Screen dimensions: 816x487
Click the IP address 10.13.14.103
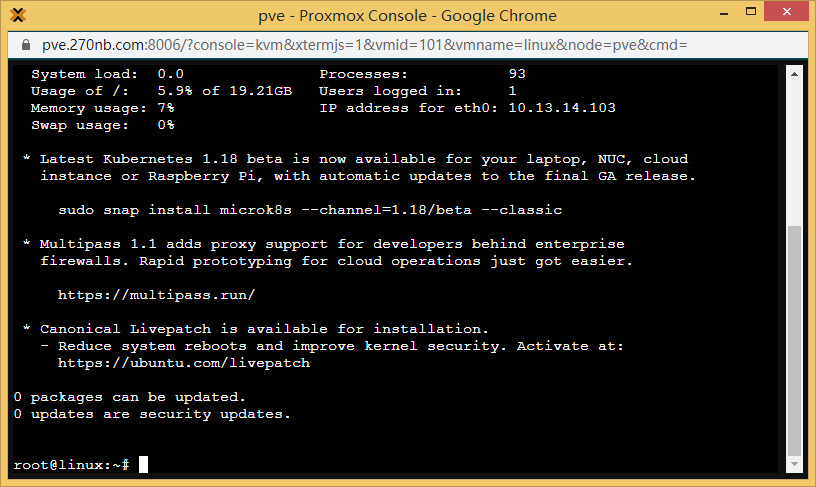point(561,108)
